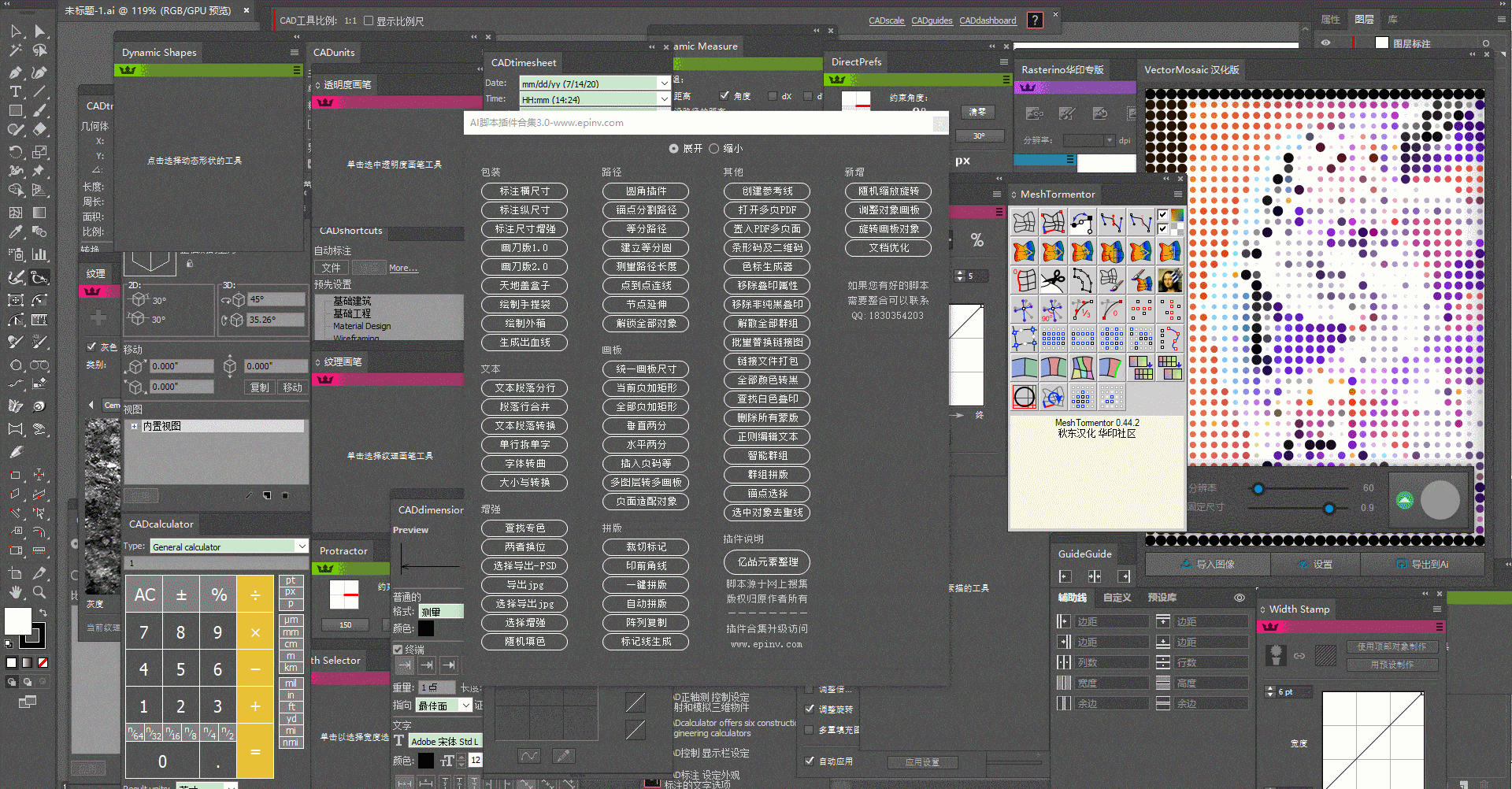
Task: Click the 标注横尺寸 script button
Action: [524, 191]
